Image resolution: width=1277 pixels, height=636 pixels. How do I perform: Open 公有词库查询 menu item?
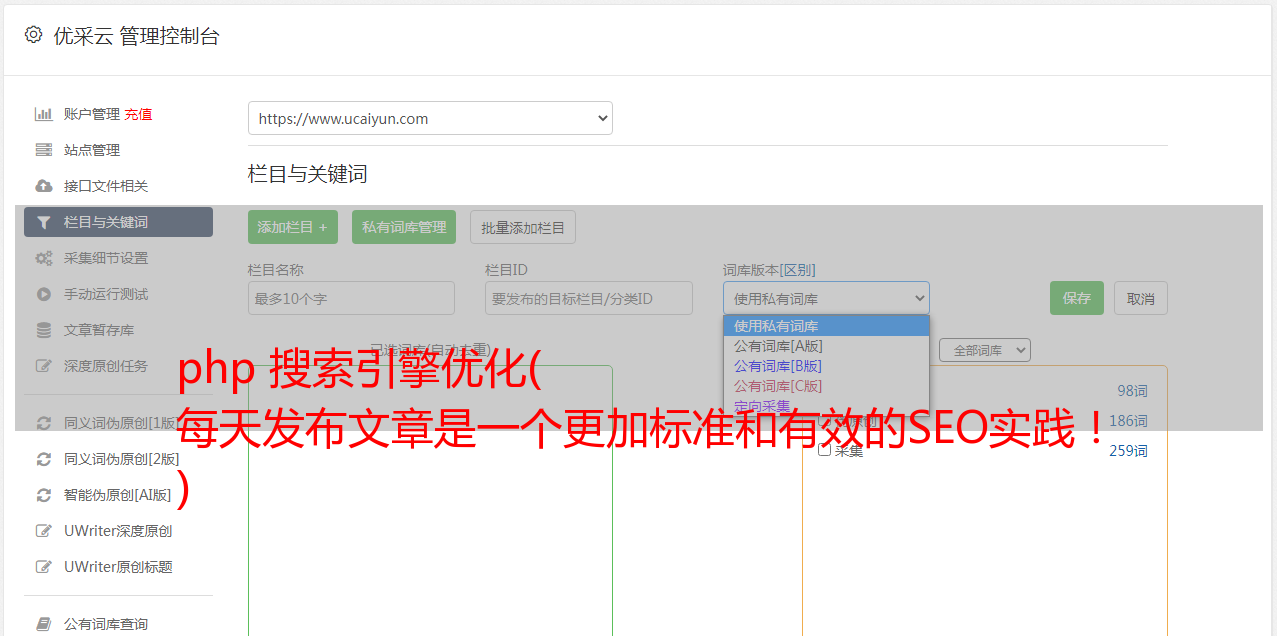coord(106,624)
